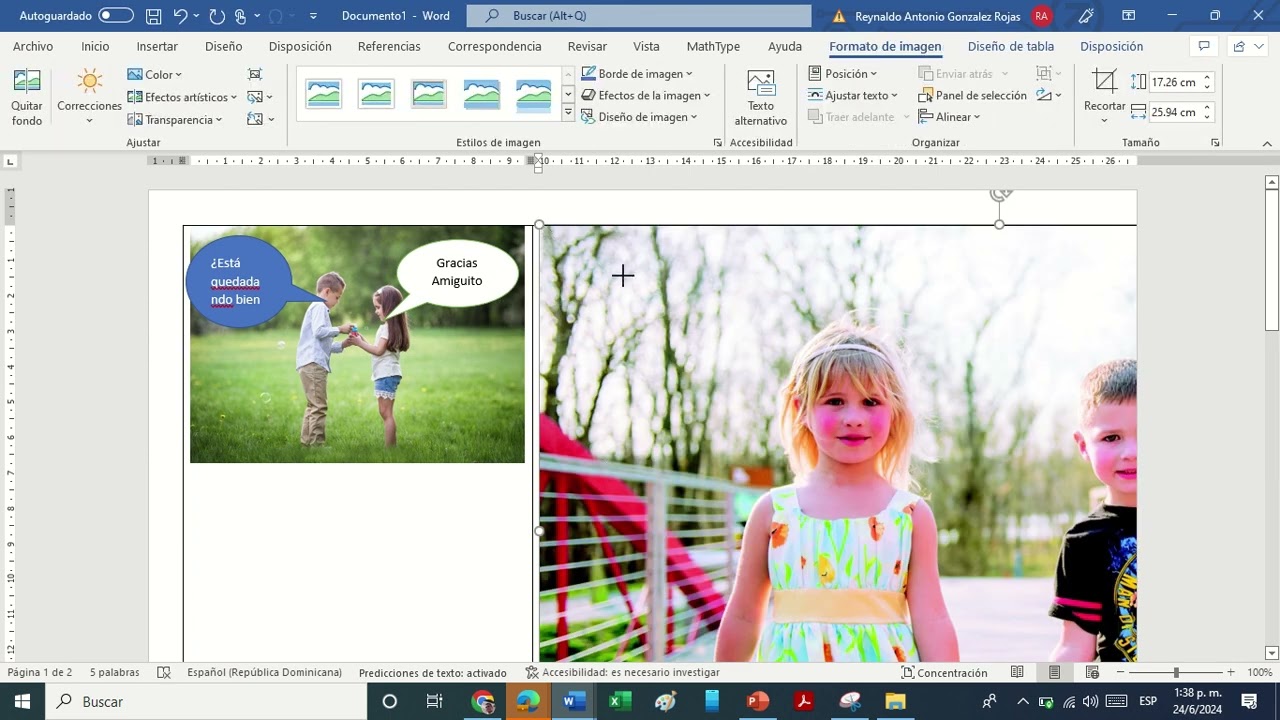Open Word from the Windows taskbar

[x=572, y=701]
